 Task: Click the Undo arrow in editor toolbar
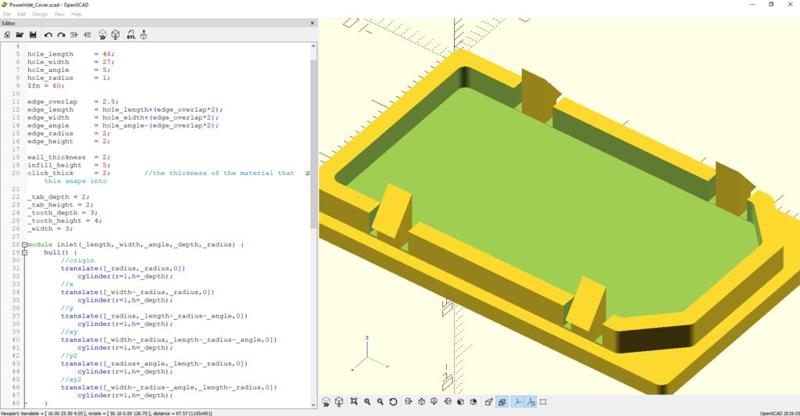click(48, 35)
